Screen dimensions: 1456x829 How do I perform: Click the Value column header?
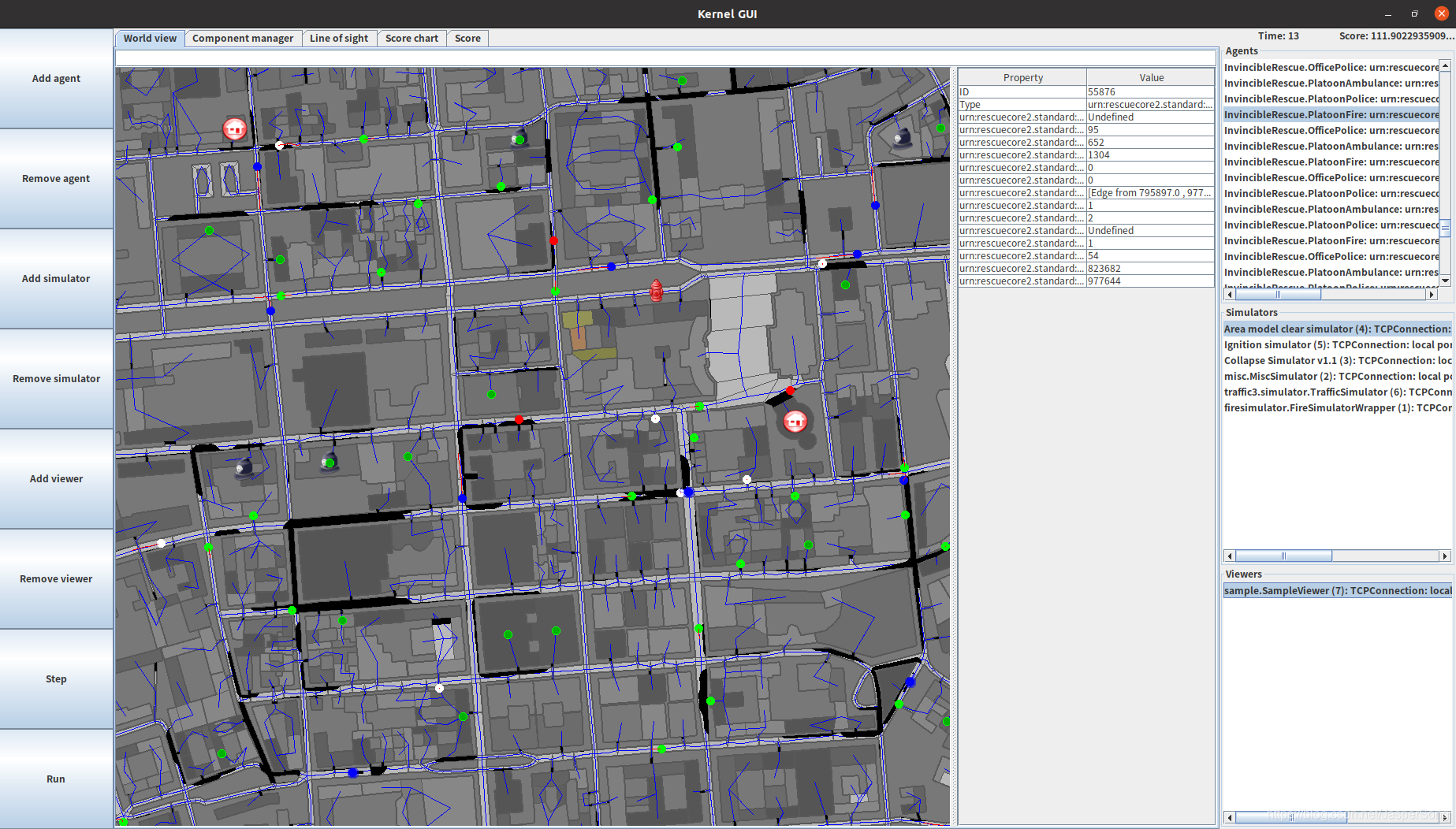coord(1151,77)
